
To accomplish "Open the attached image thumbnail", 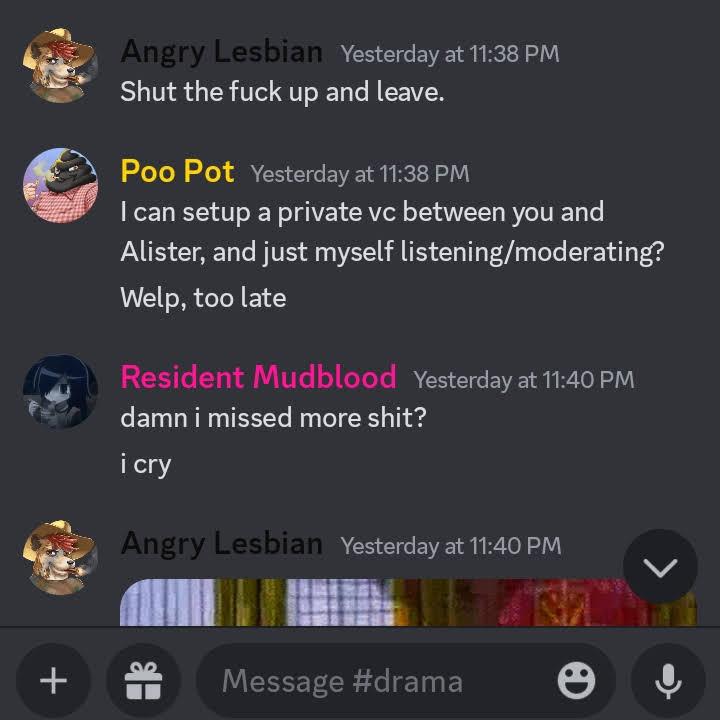I will click(409, 602).
